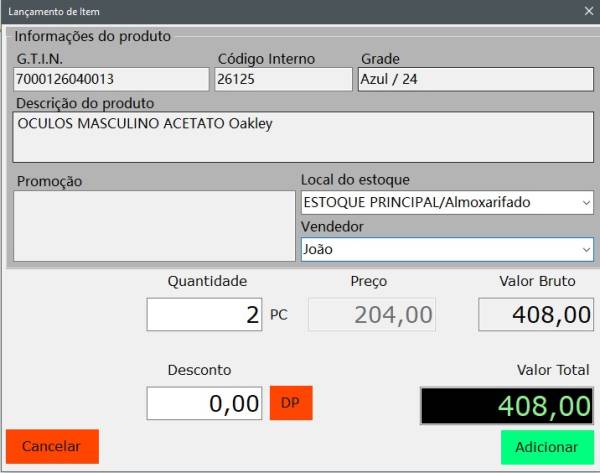Close the Lançamento de Item dialog
This screenshot has width=600, height=473.
[x=588, y=11]
